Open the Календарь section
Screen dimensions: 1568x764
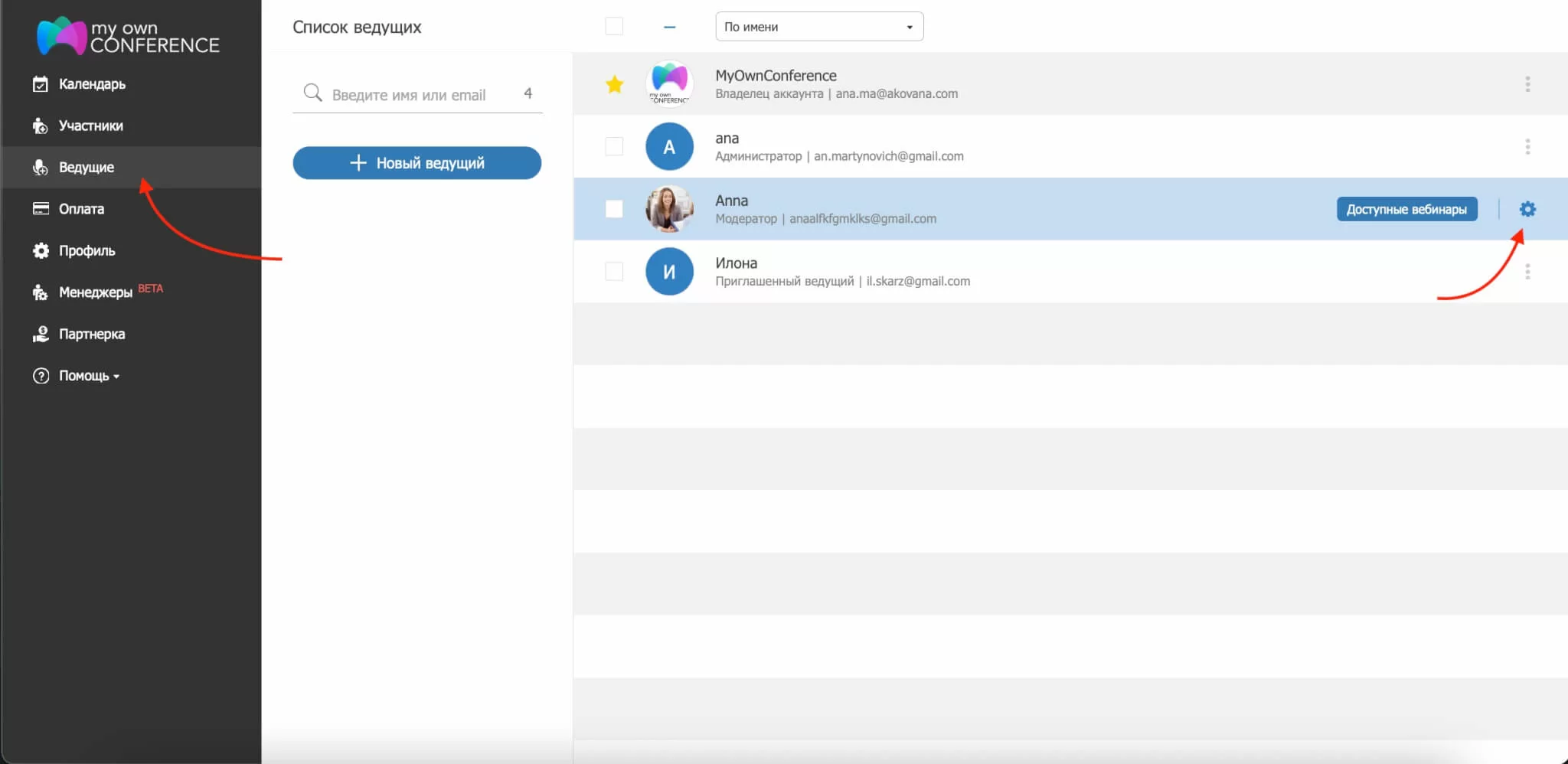[x=92, y=84]
